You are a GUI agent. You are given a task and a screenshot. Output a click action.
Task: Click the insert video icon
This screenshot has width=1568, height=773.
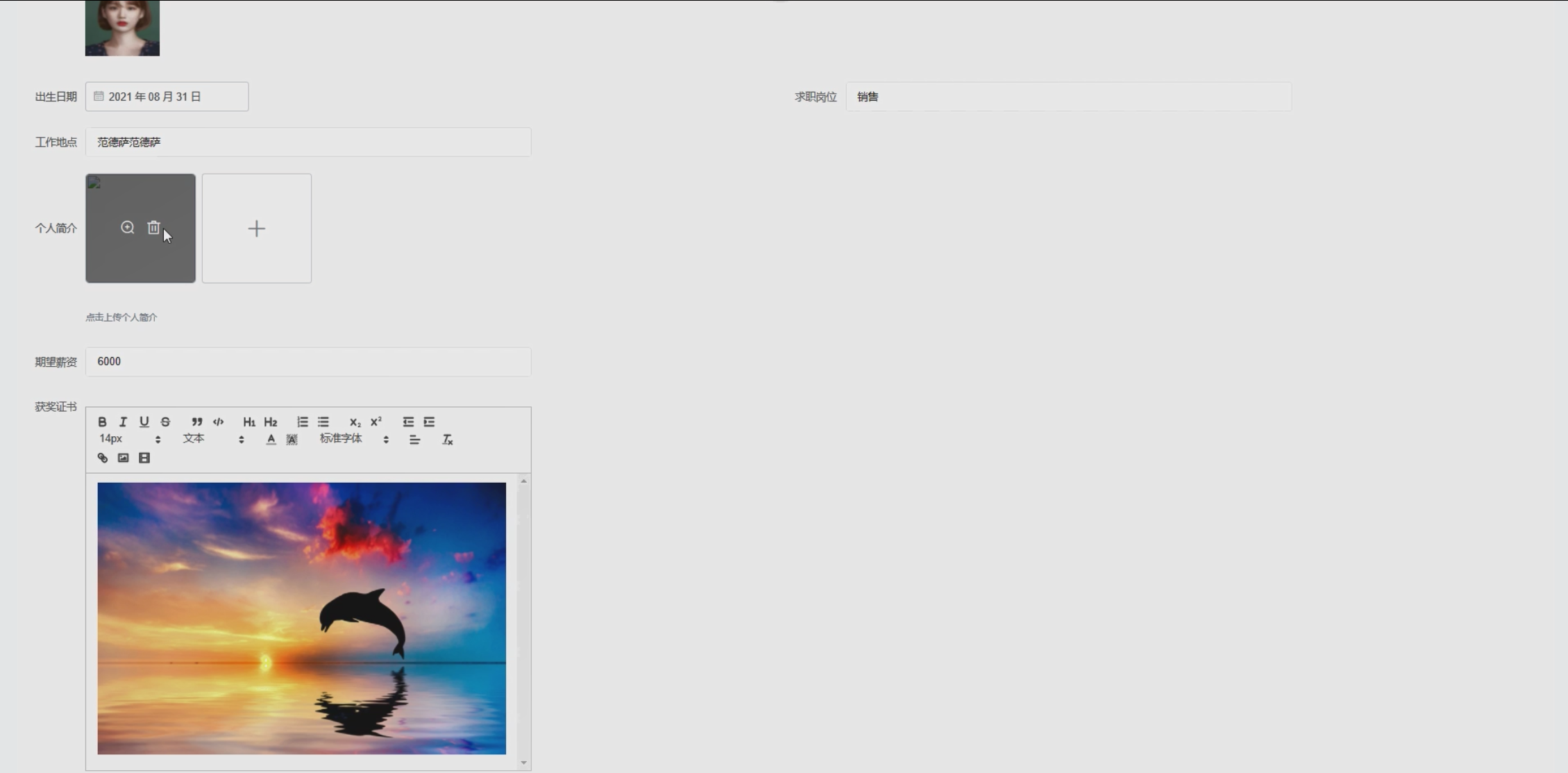[144, 458]
